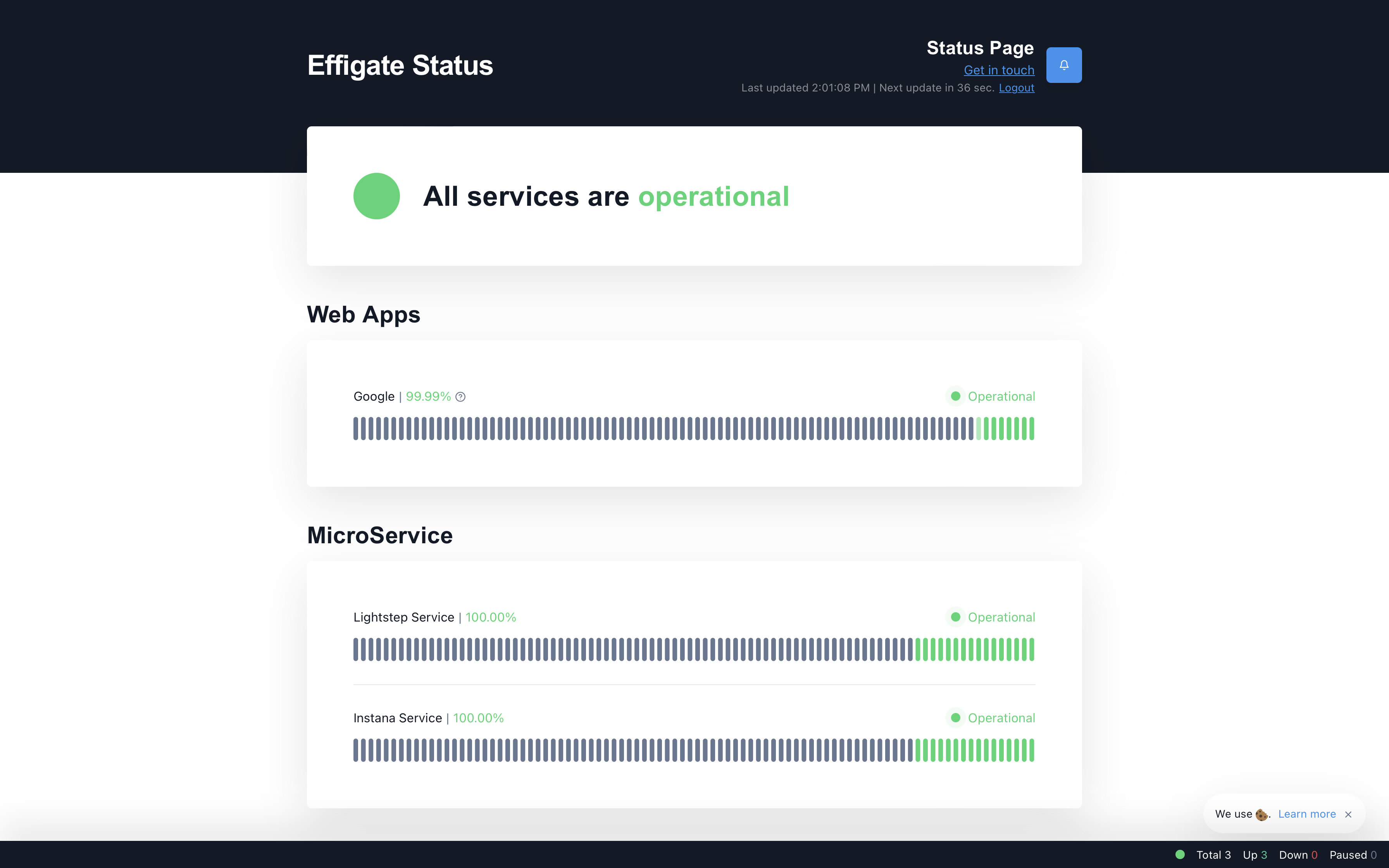
Task: Click the Total 3 counter
Action: [x=1213, y=855]
